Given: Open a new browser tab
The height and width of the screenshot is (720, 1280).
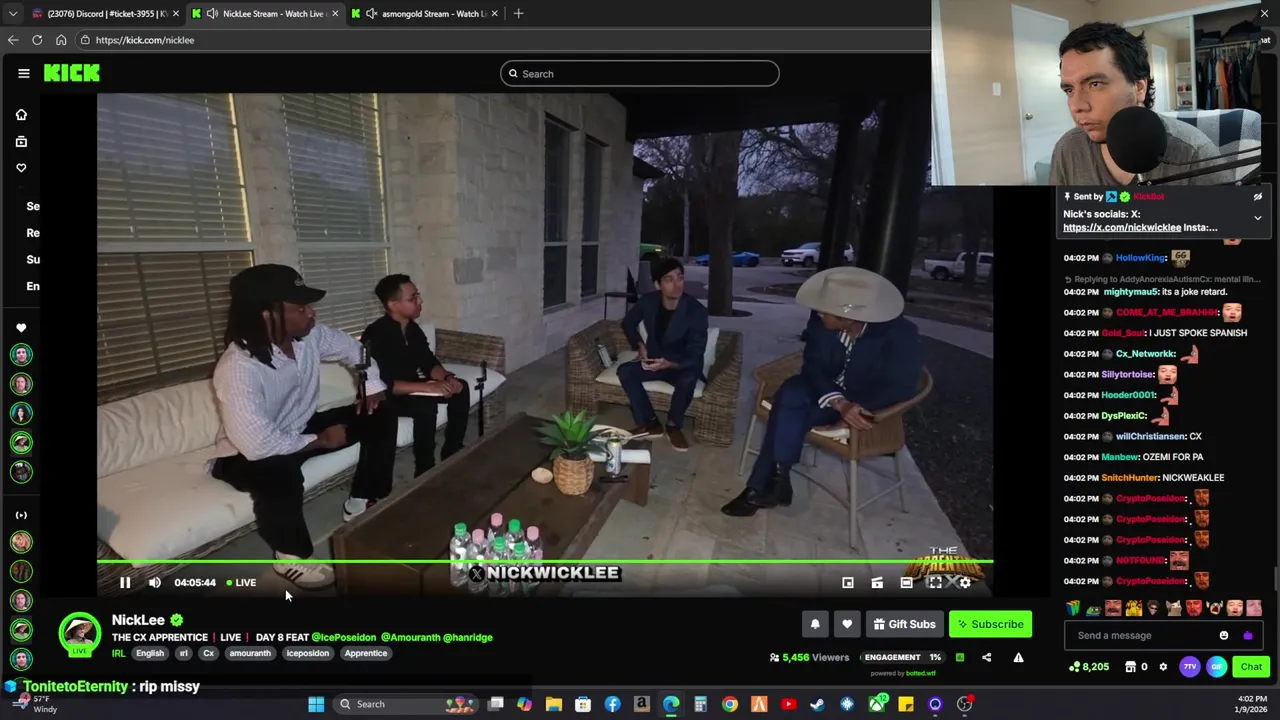Looking at the screenshot, I should click(x=518, y=13).
